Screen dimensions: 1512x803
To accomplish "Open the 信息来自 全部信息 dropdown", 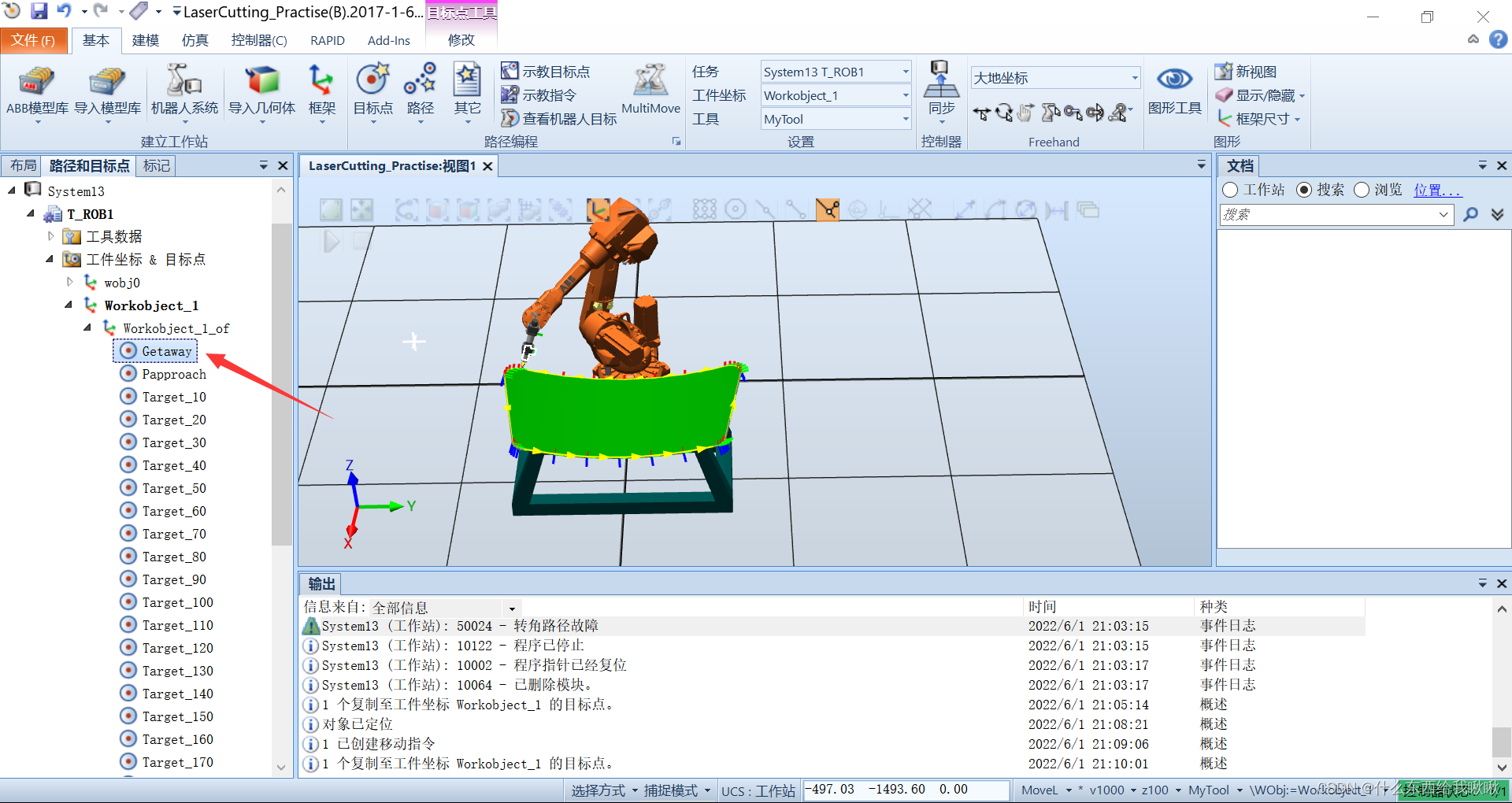I will pos(444,608).
